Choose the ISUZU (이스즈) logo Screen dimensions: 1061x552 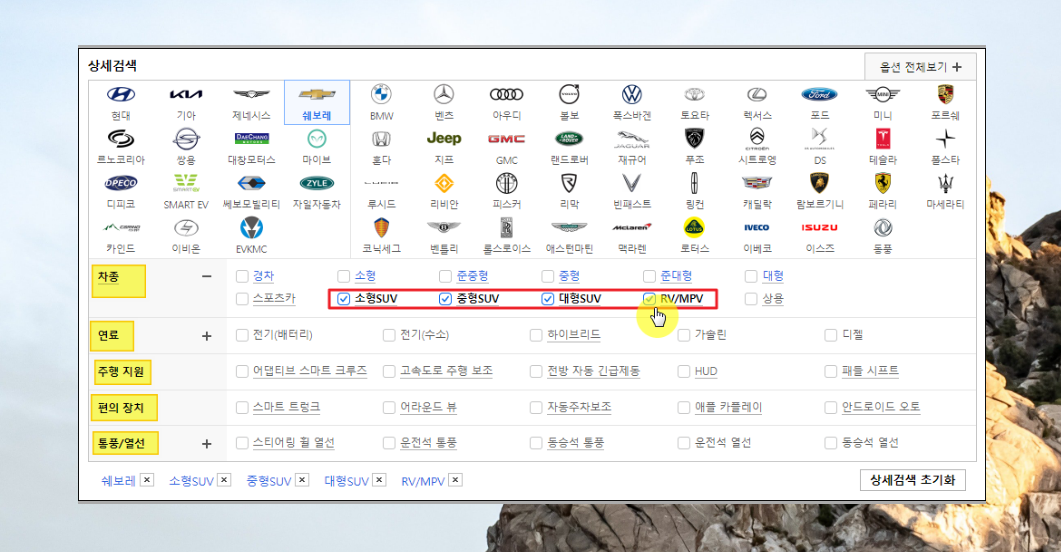(x=819, y=227)
